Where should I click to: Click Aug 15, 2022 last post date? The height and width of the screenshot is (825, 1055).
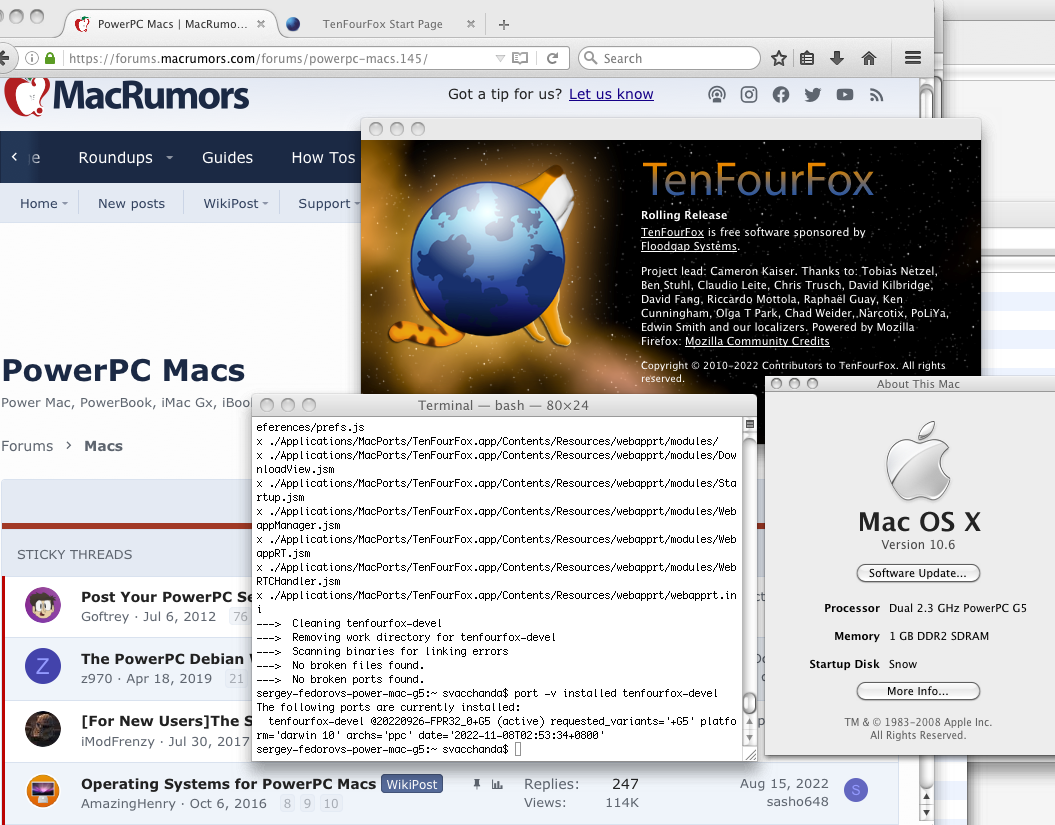(784, 783)
